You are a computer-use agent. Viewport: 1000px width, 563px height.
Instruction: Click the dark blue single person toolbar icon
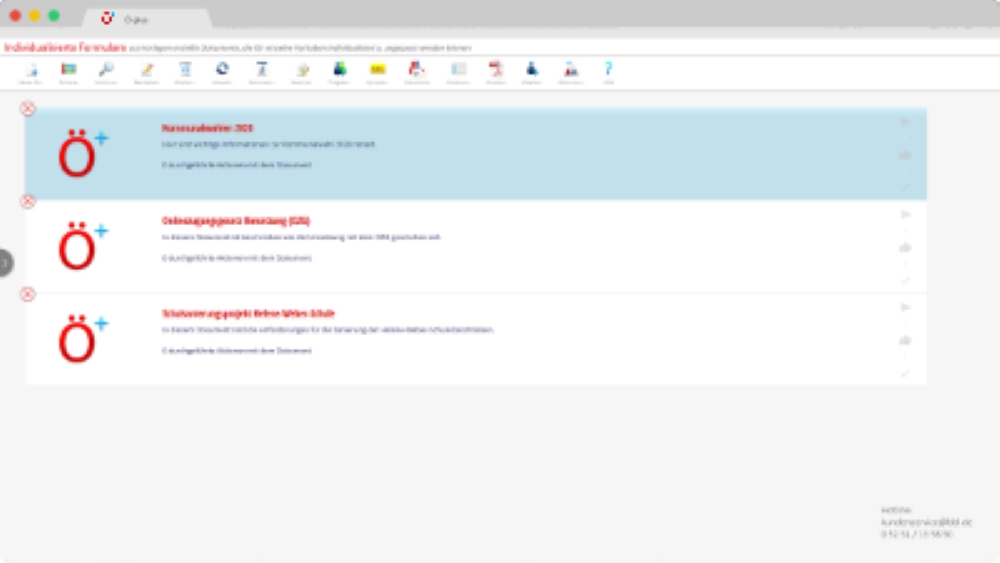(531, 69)
